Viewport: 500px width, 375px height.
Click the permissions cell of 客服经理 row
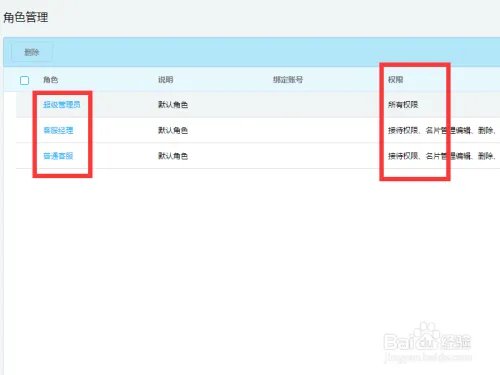point(442,130)
